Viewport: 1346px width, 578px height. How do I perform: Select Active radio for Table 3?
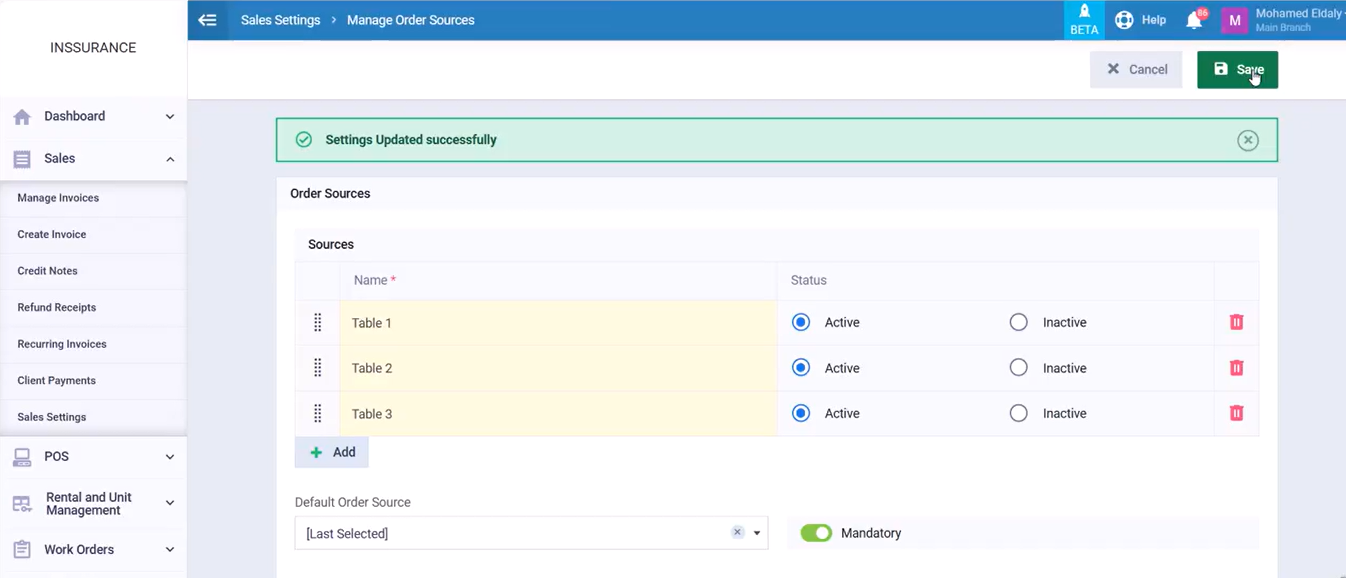(801, 413)
